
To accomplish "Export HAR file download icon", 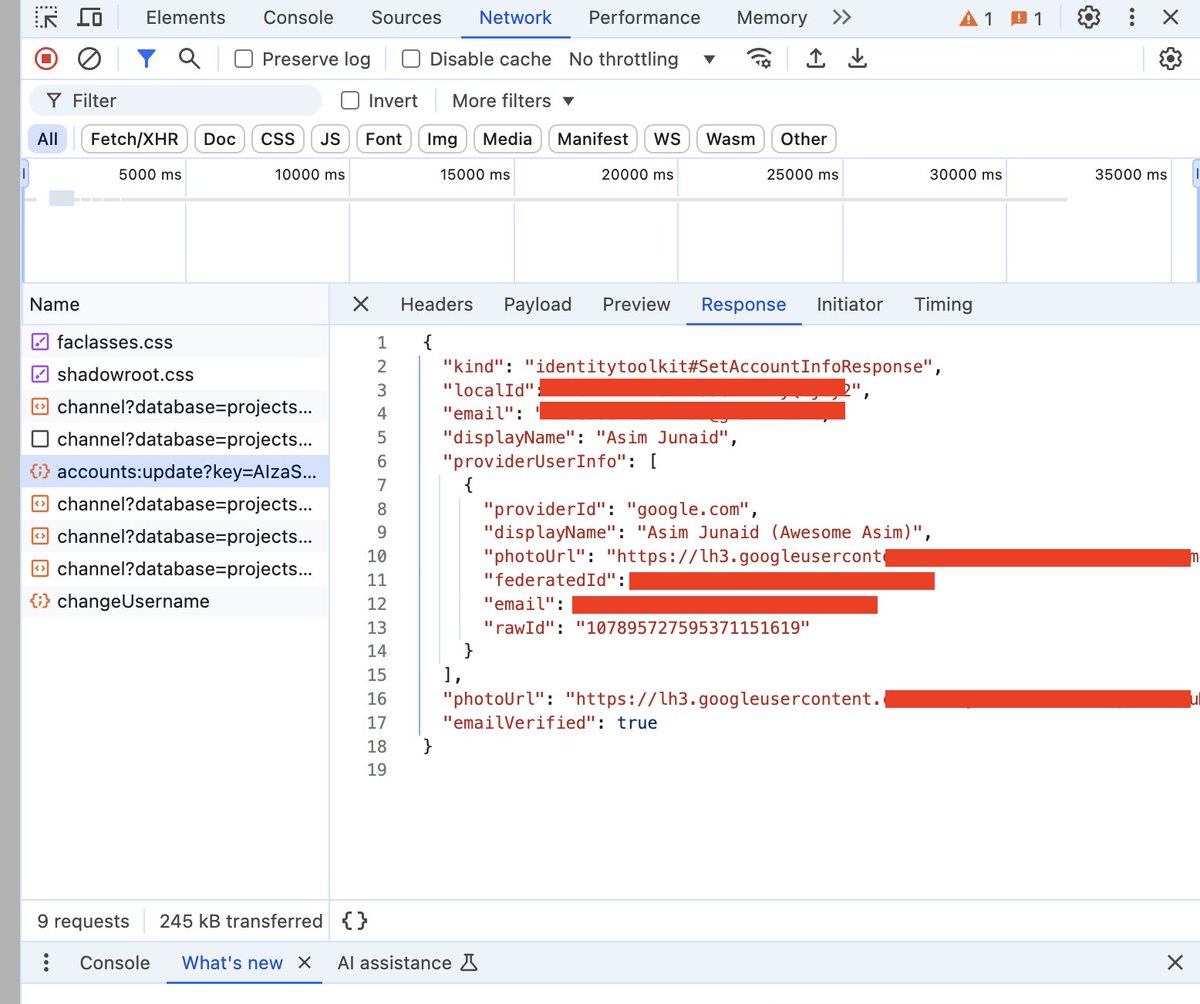I will click(857, 59).
